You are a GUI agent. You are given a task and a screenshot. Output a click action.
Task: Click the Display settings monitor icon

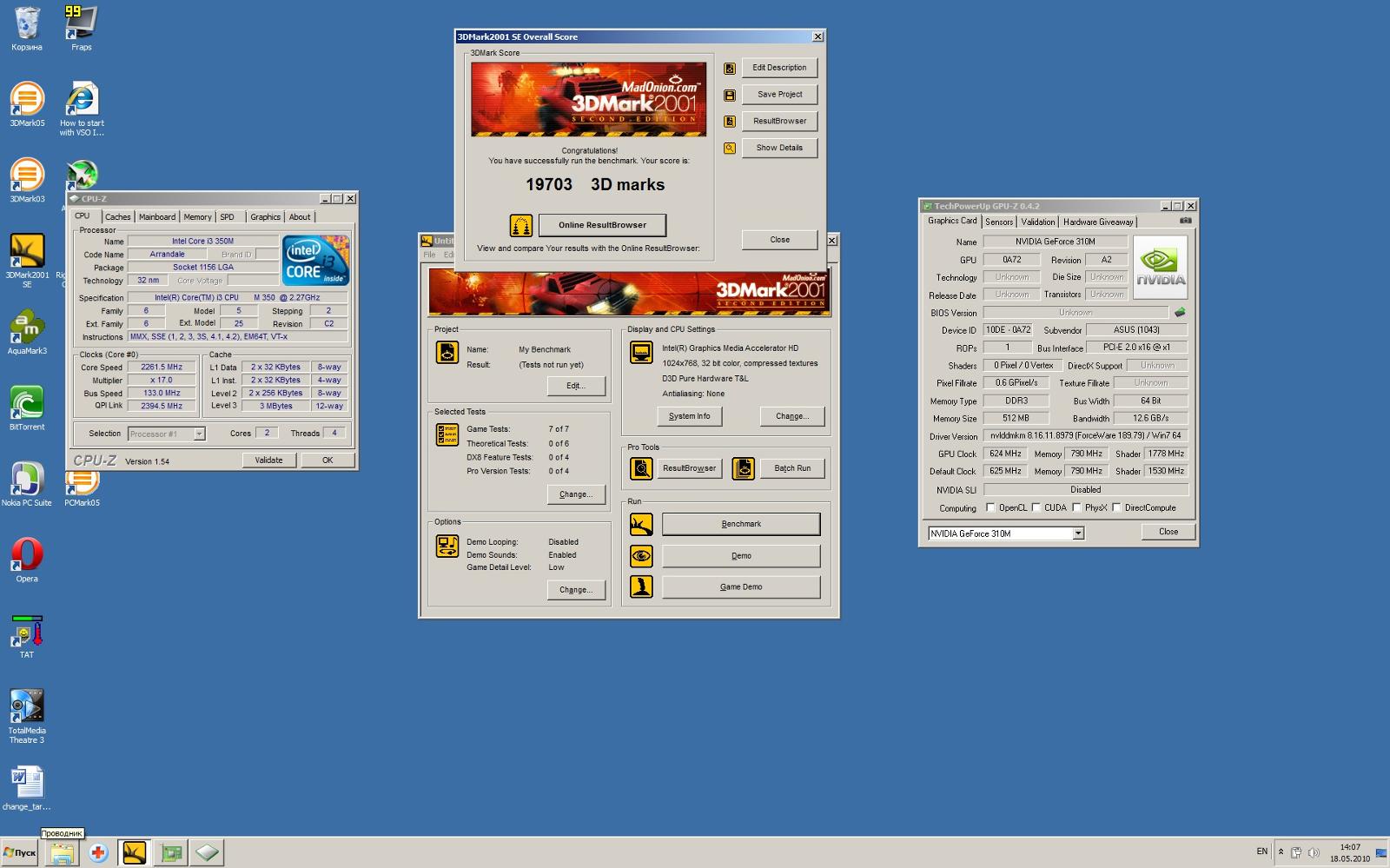(x=641, y=353)
